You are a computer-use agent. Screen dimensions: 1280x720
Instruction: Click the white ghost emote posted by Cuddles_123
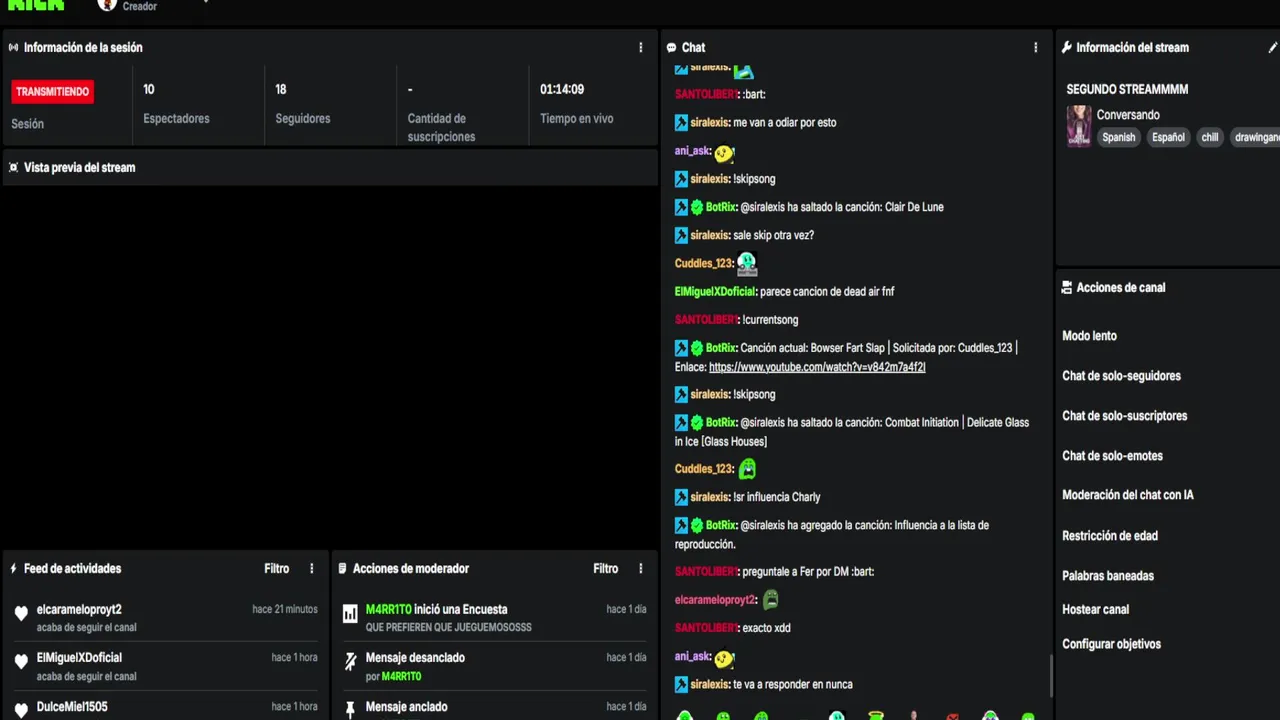tap(747, 263)
